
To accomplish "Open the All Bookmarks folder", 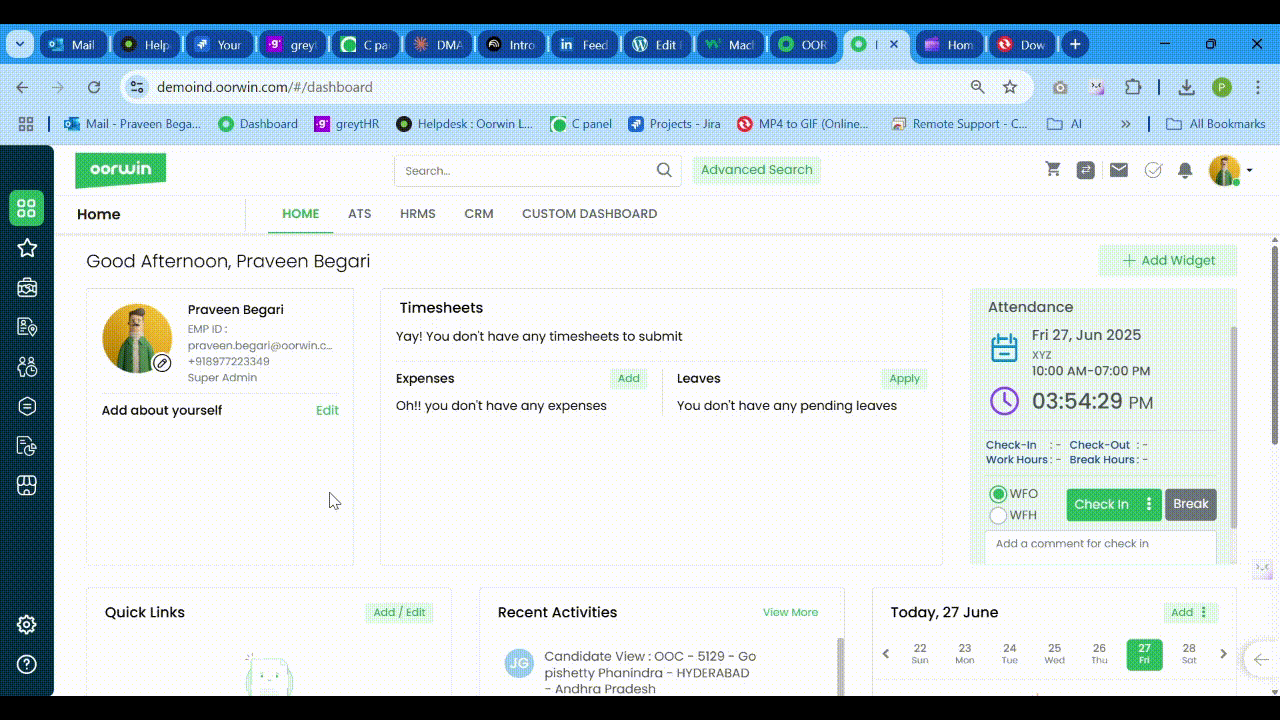I will pyautogui.click(x=1216, y=124).
